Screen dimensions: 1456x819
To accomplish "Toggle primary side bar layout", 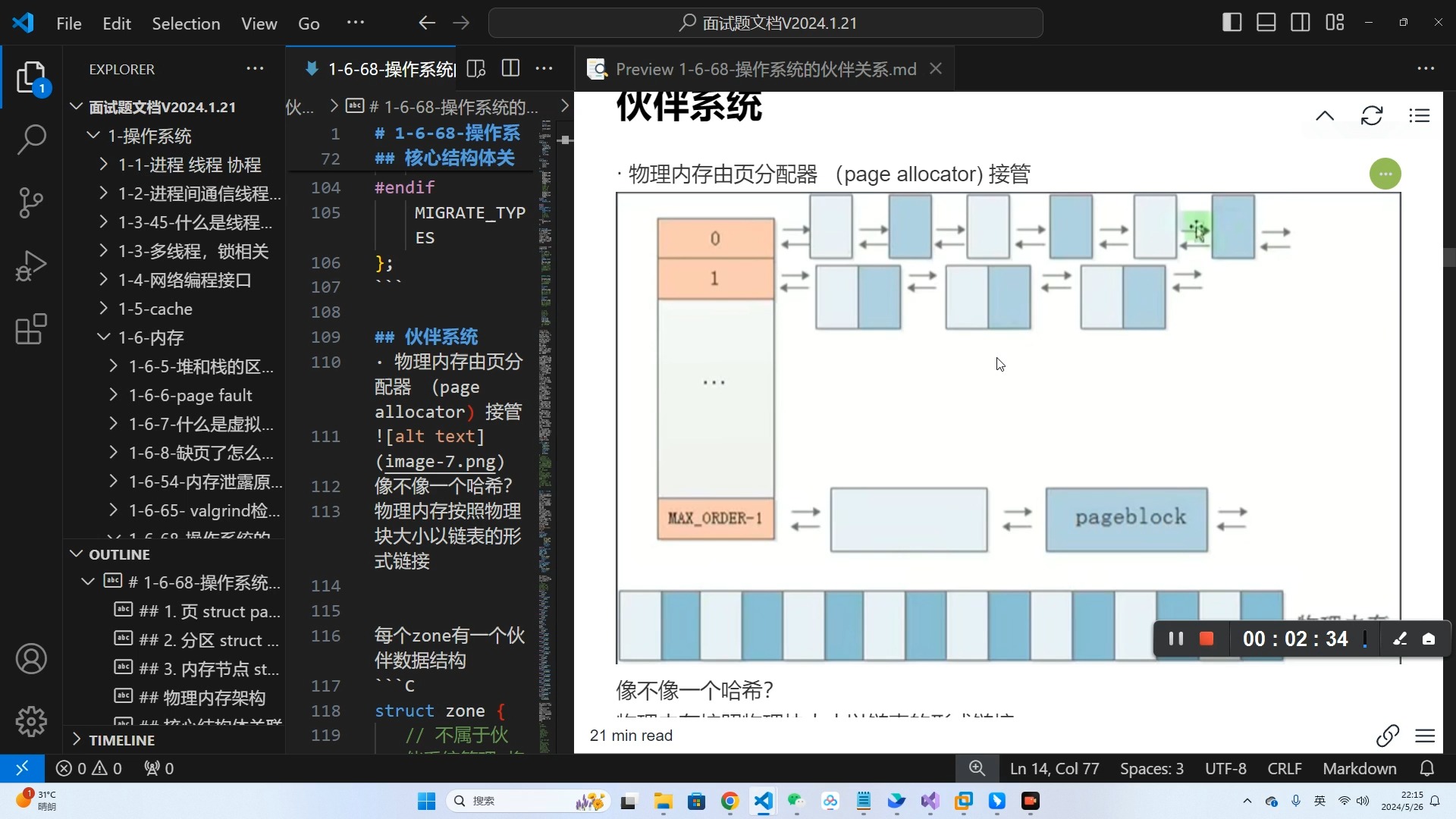I will click(1232, 23).
